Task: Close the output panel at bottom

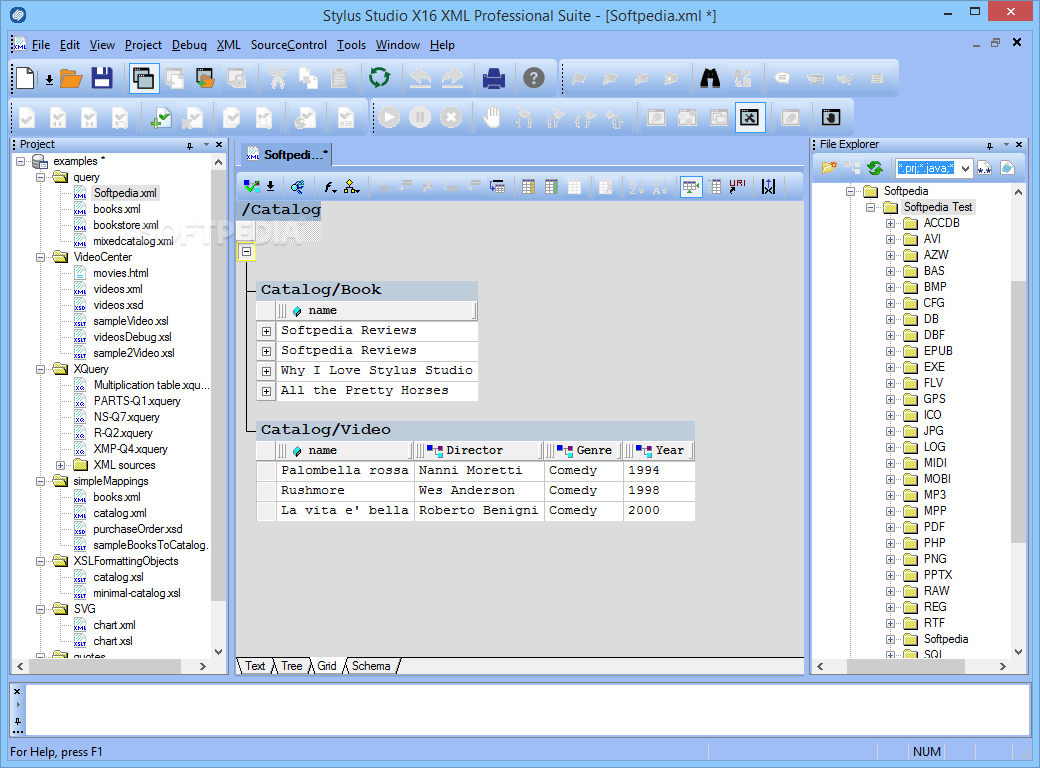Action: click(x=17, y=692)
